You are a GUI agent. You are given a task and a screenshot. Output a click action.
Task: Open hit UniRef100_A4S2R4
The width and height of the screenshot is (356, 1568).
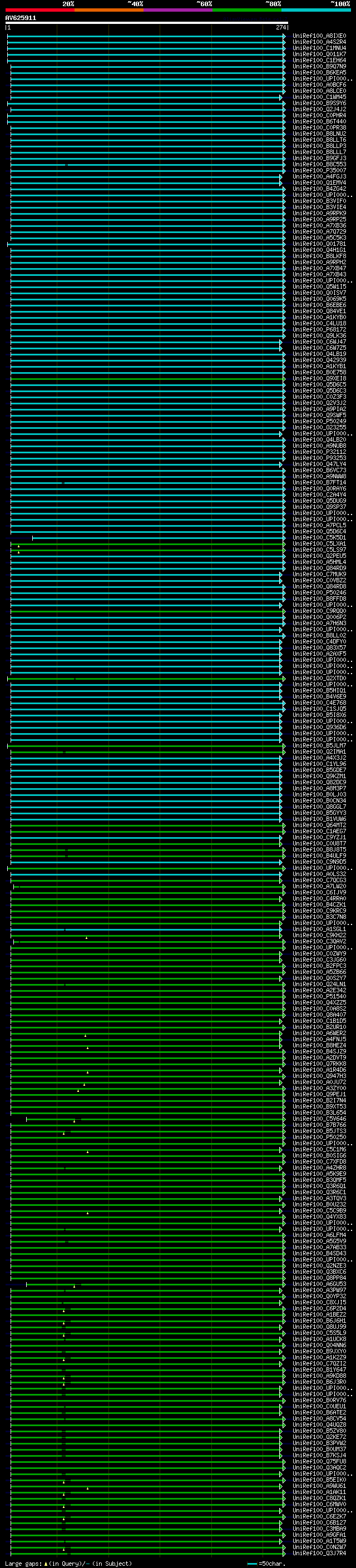[319, 42]
